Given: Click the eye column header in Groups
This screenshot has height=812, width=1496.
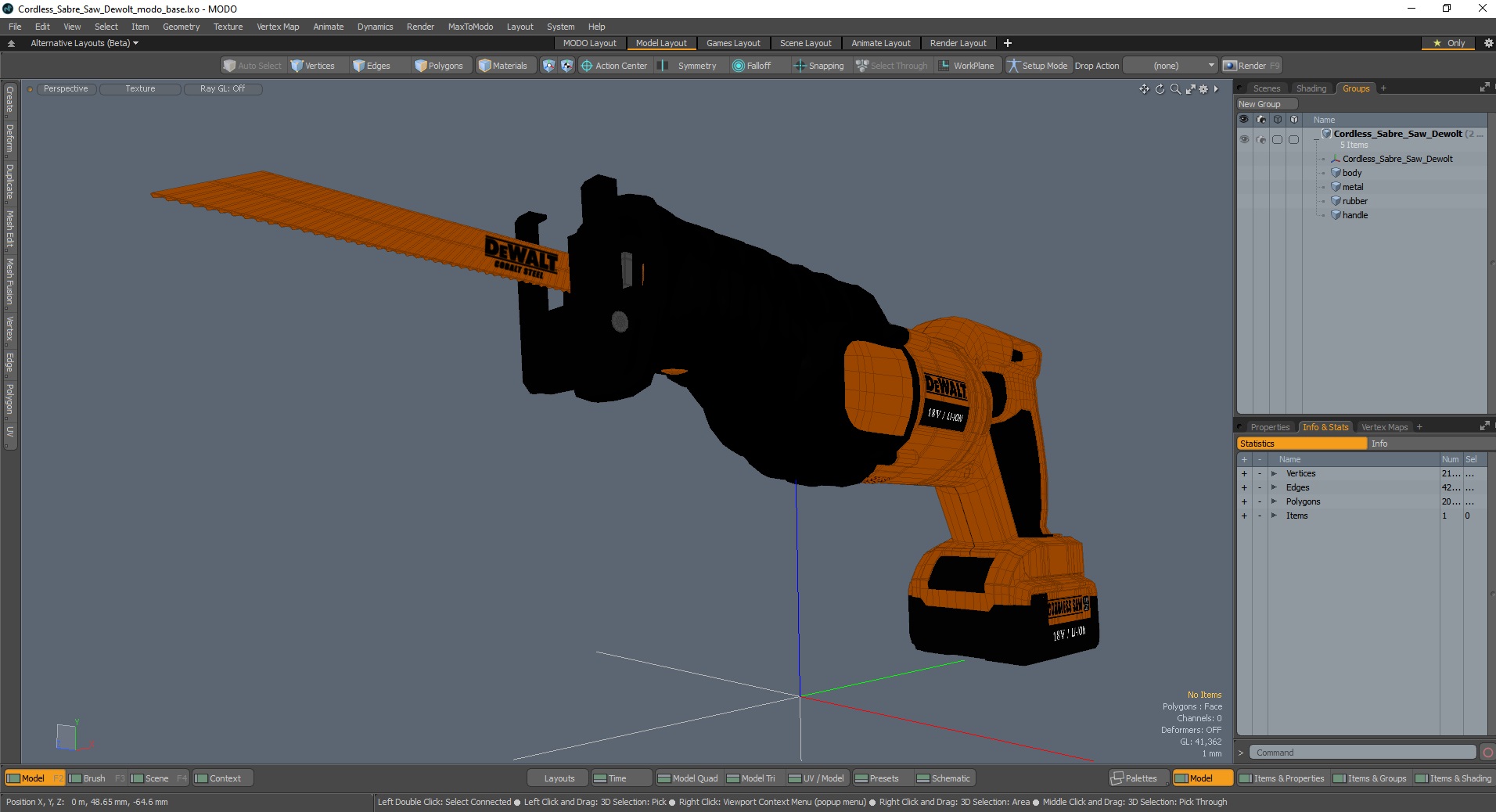Looking at the screenshot, I should [1244, 120].
